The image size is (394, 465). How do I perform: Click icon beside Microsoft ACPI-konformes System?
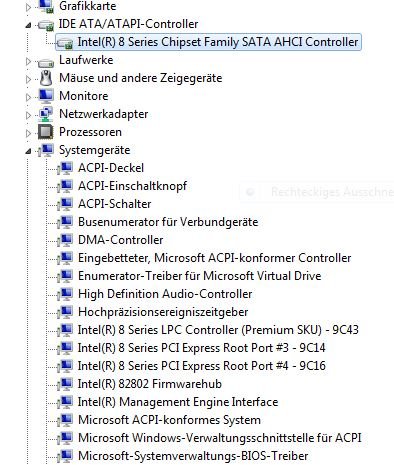(x=65, y=420)
